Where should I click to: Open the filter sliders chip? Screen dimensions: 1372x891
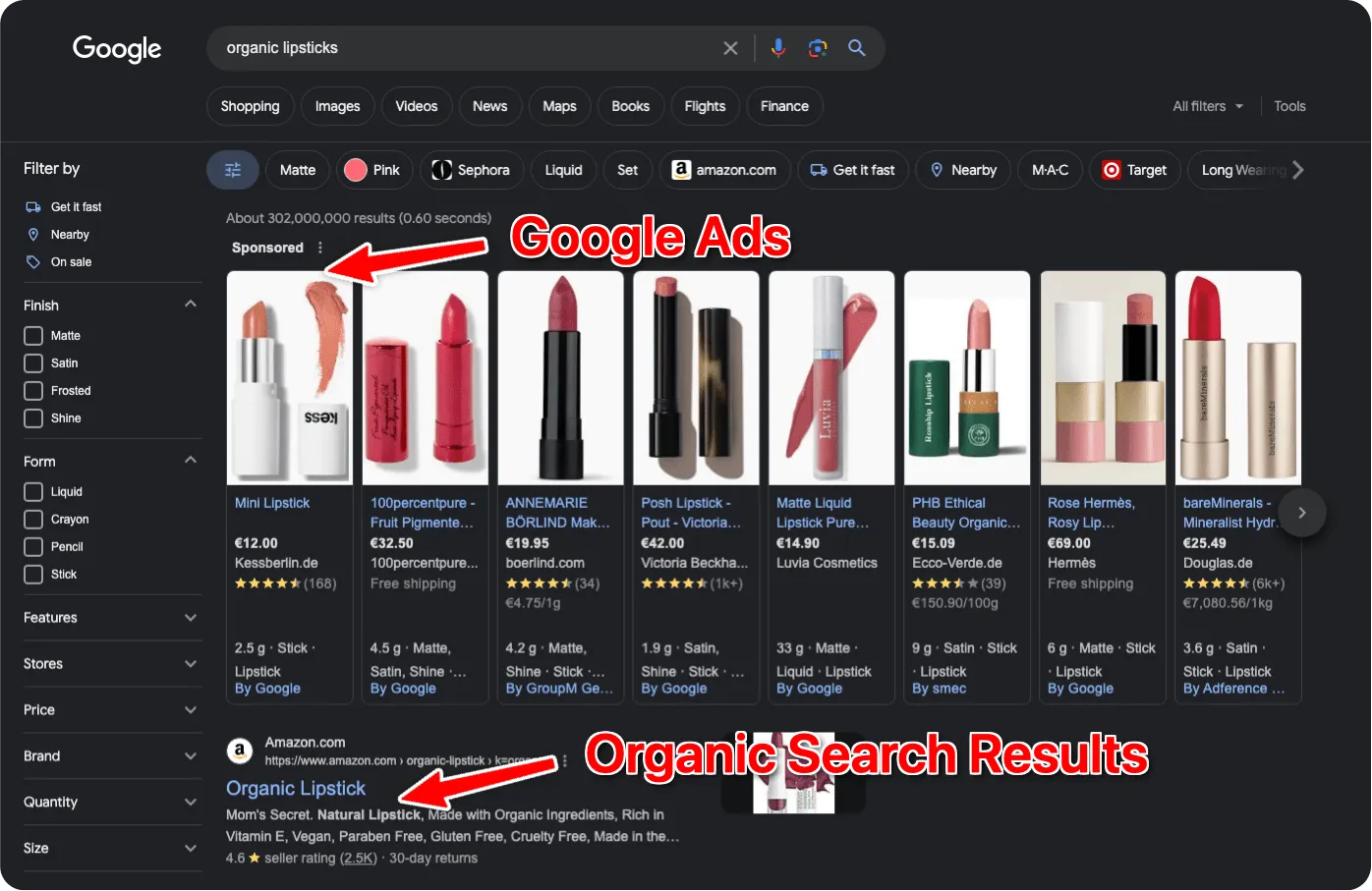click(x=233, y=170)
